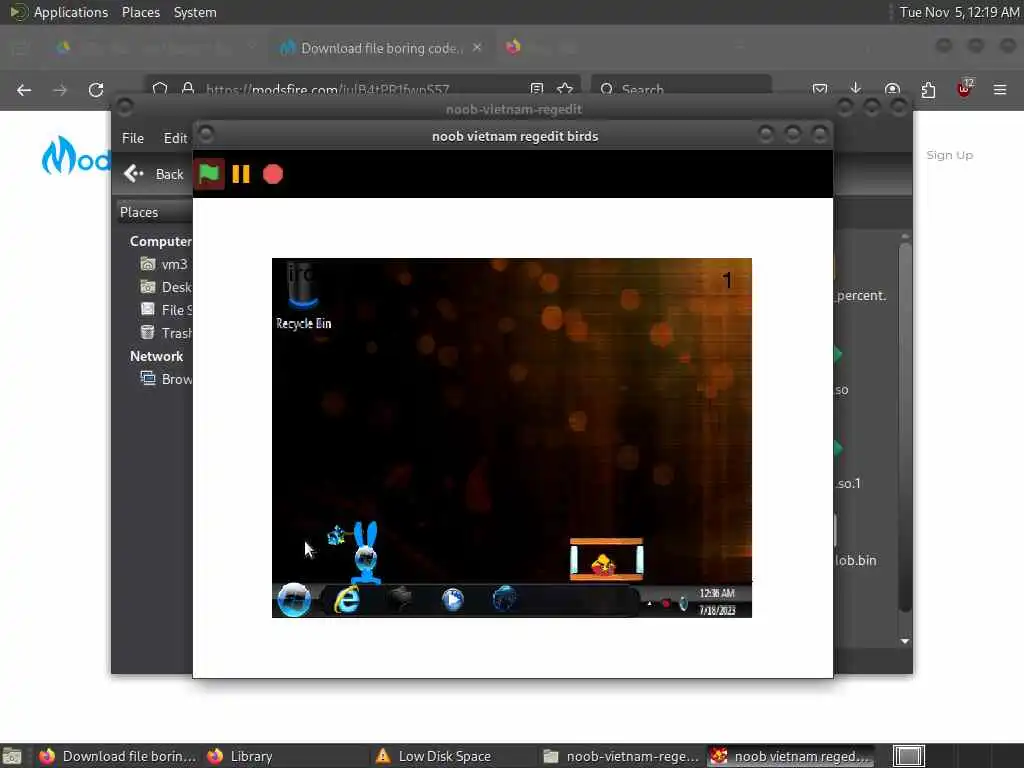Pause the project with yellow pause icon

(241, 174)
